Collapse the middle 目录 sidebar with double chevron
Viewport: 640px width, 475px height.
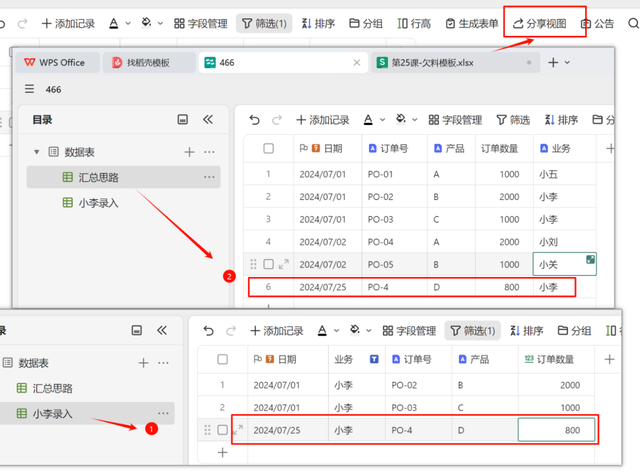(208, 120)
